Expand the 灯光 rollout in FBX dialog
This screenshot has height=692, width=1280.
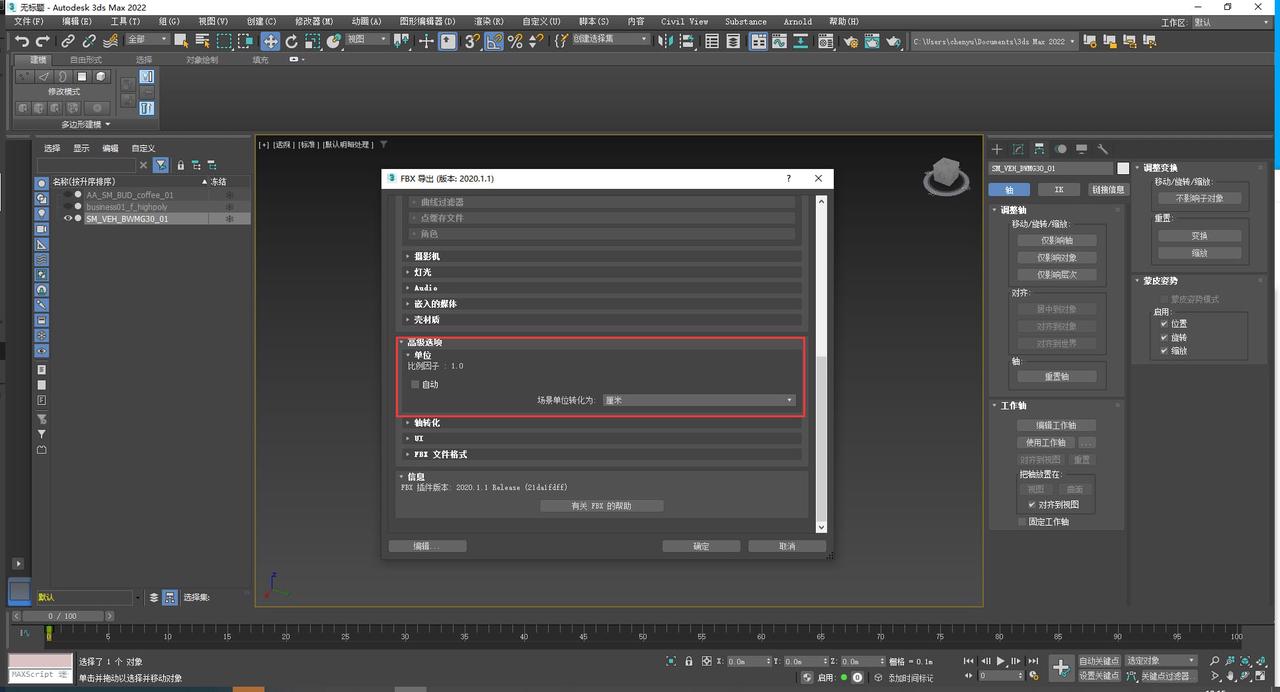click(603, 272)
